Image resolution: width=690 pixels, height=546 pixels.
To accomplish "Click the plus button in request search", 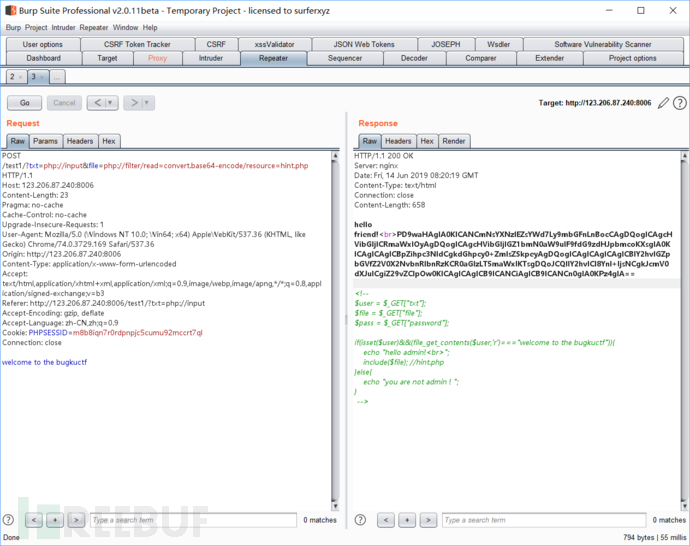I will pyautogui.click(x=55, y=520).
